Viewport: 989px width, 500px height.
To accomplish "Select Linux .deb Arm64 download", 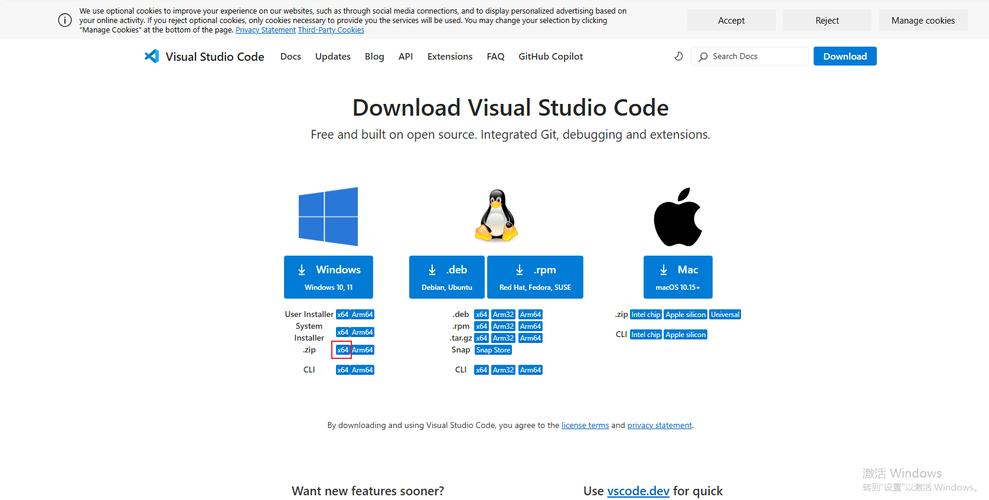I will [x=530, y=315].
